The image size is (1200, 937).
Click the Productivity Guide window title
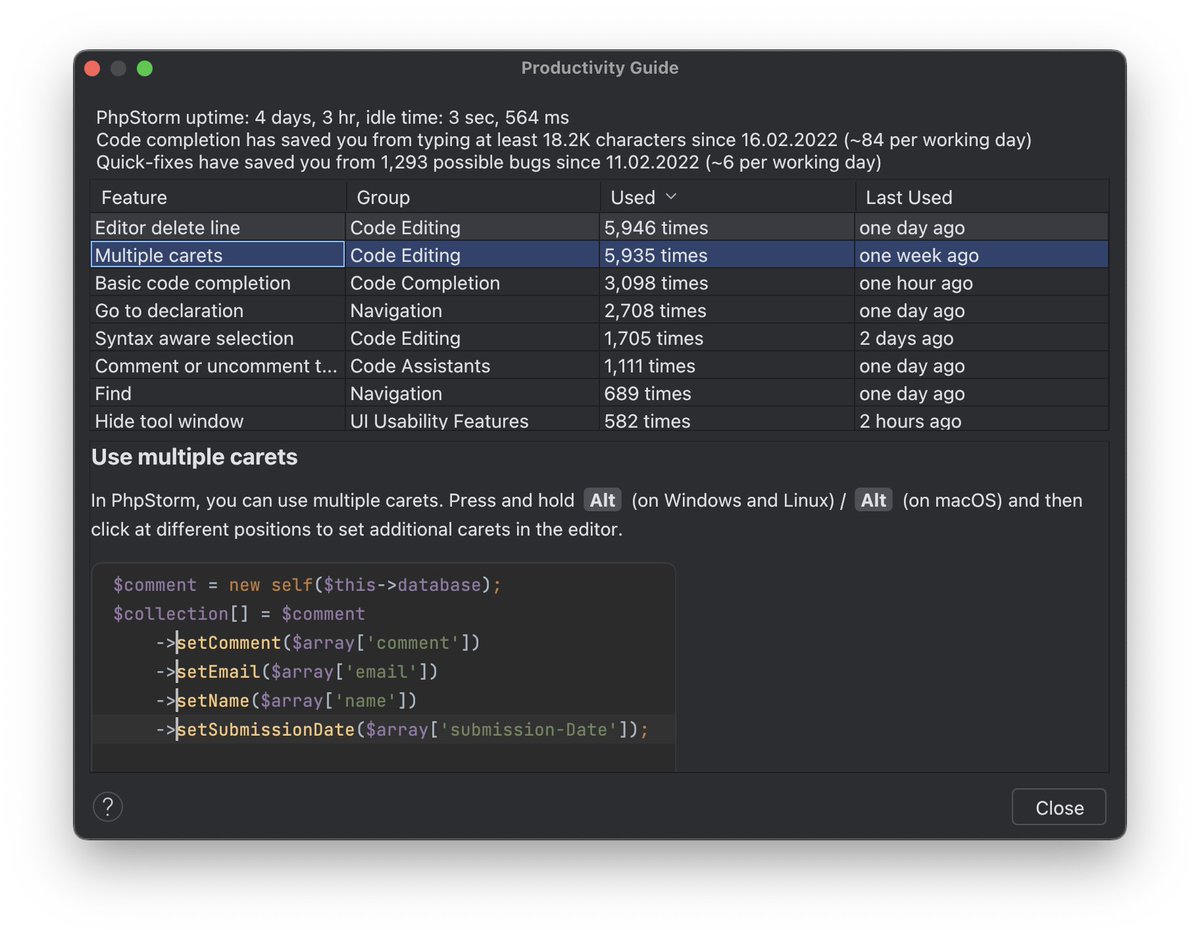click(600, 68)
